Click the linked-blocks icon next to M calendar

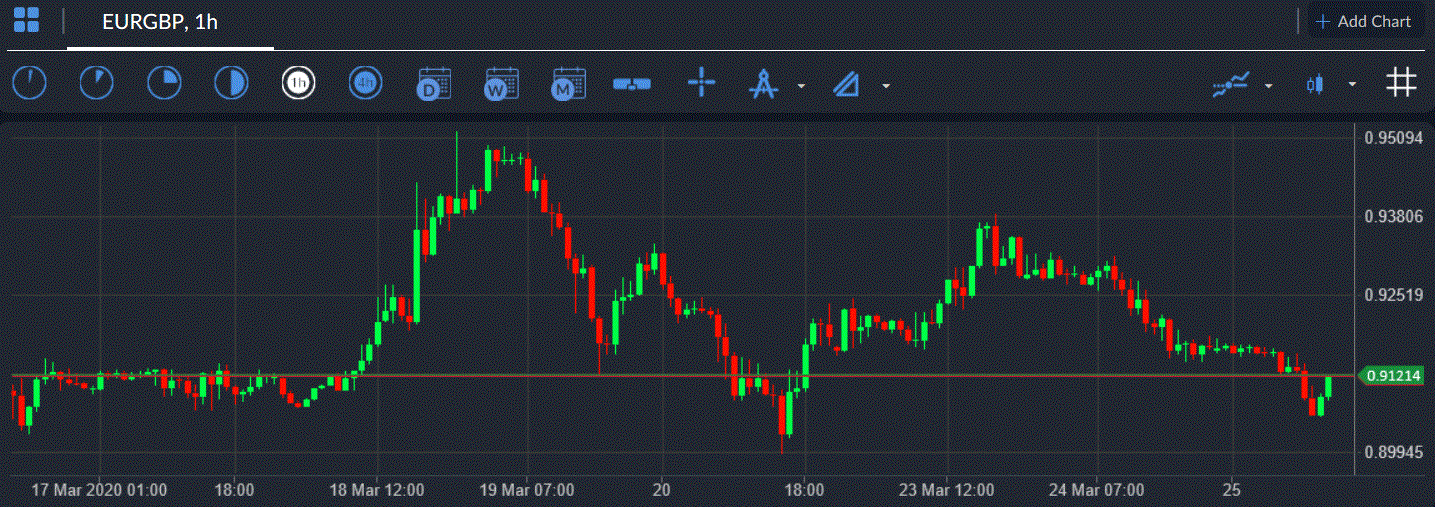632,84
